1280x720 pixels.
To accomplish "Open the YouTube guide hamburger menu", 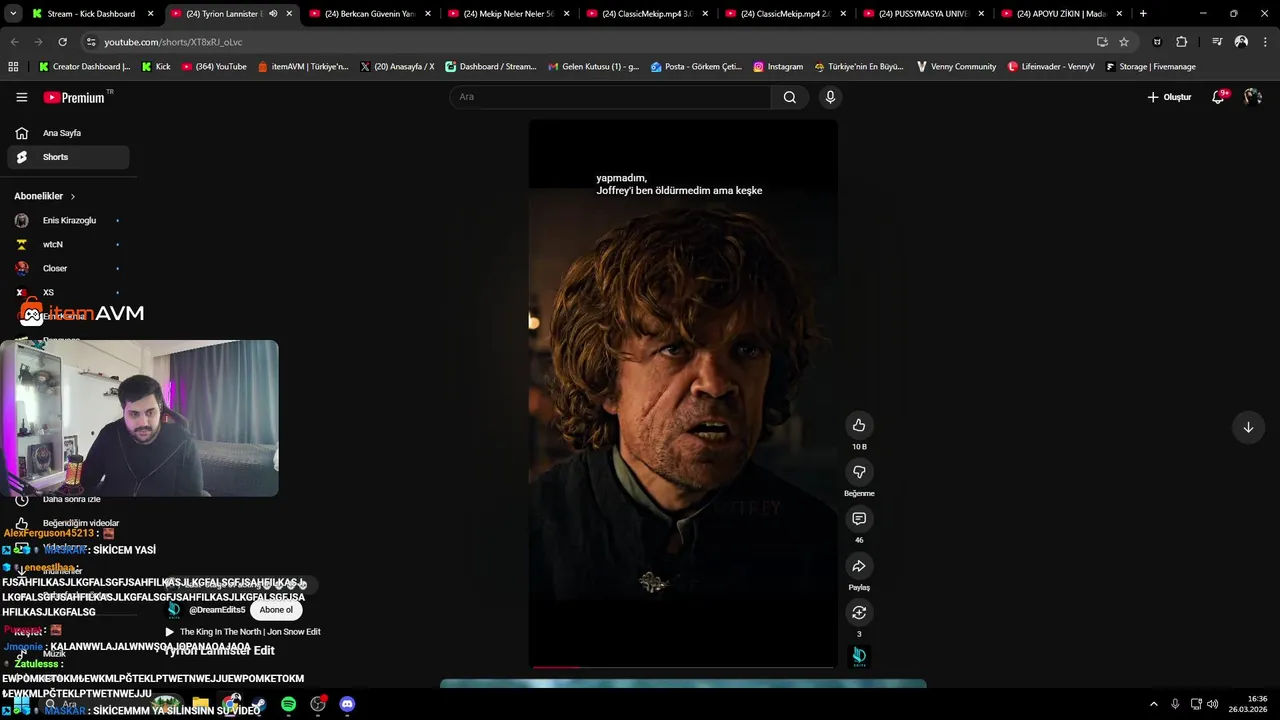I will (x=21, y=97).
